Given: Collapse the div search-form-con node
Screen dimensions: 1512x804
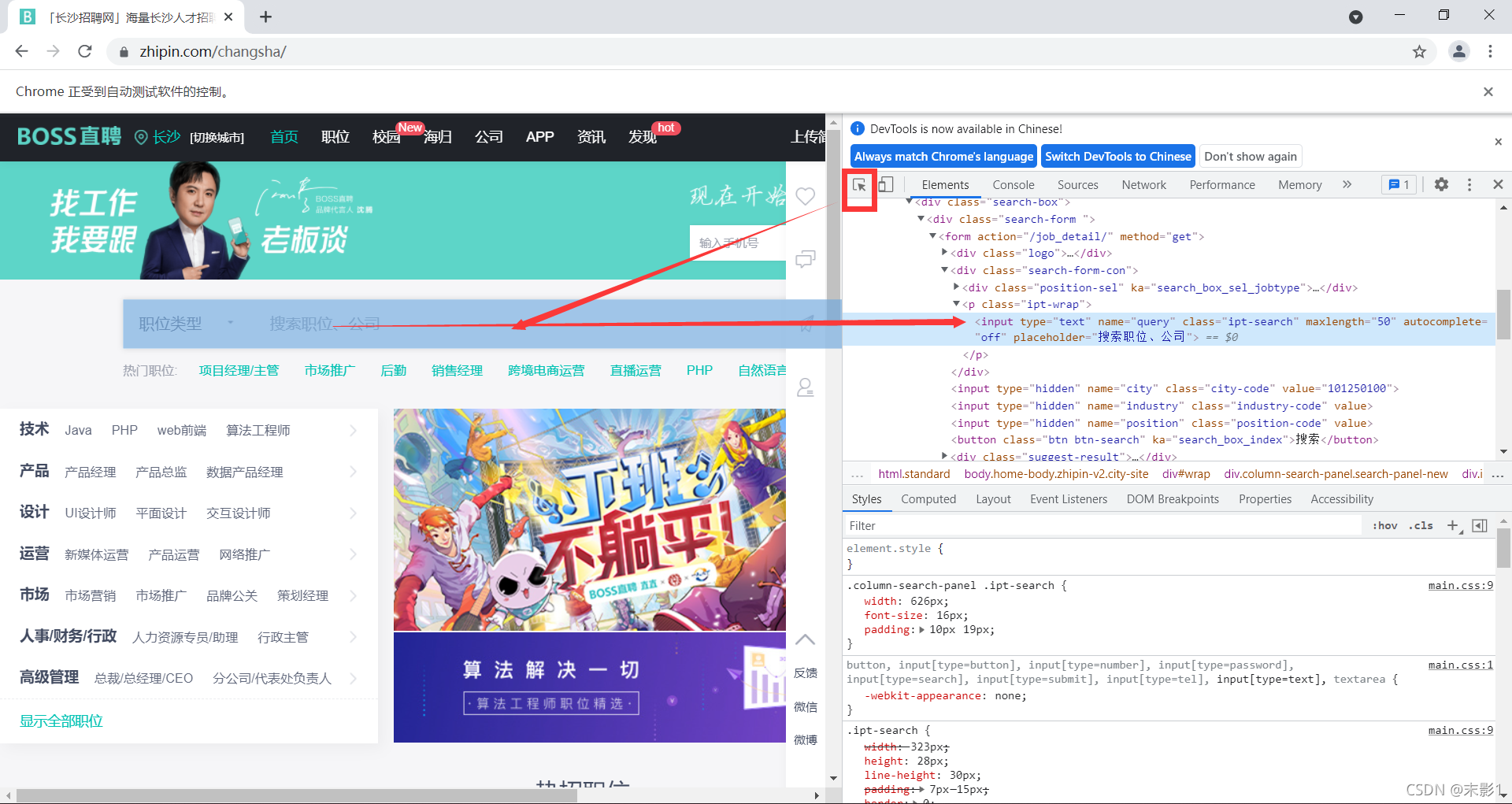Looking at the screenshot, I should pos(945,270).
